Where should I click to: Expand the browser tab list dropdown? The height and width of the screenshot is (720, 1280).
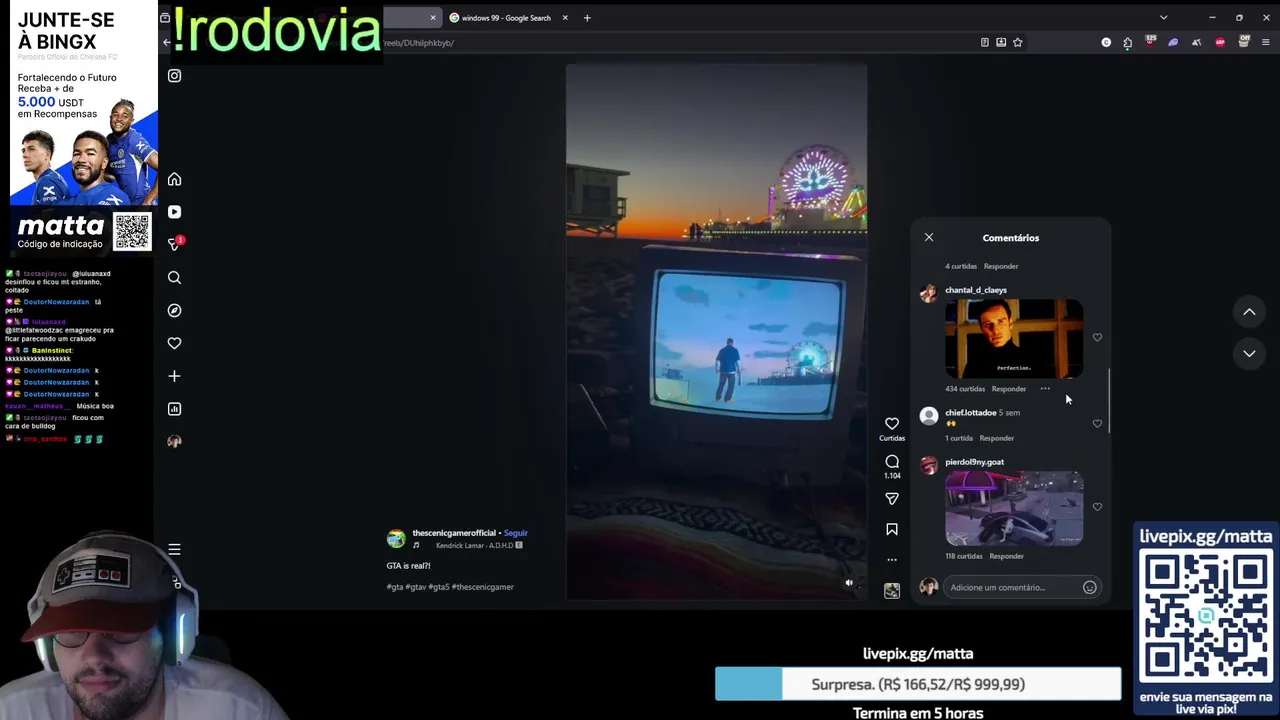[1163, 18]
